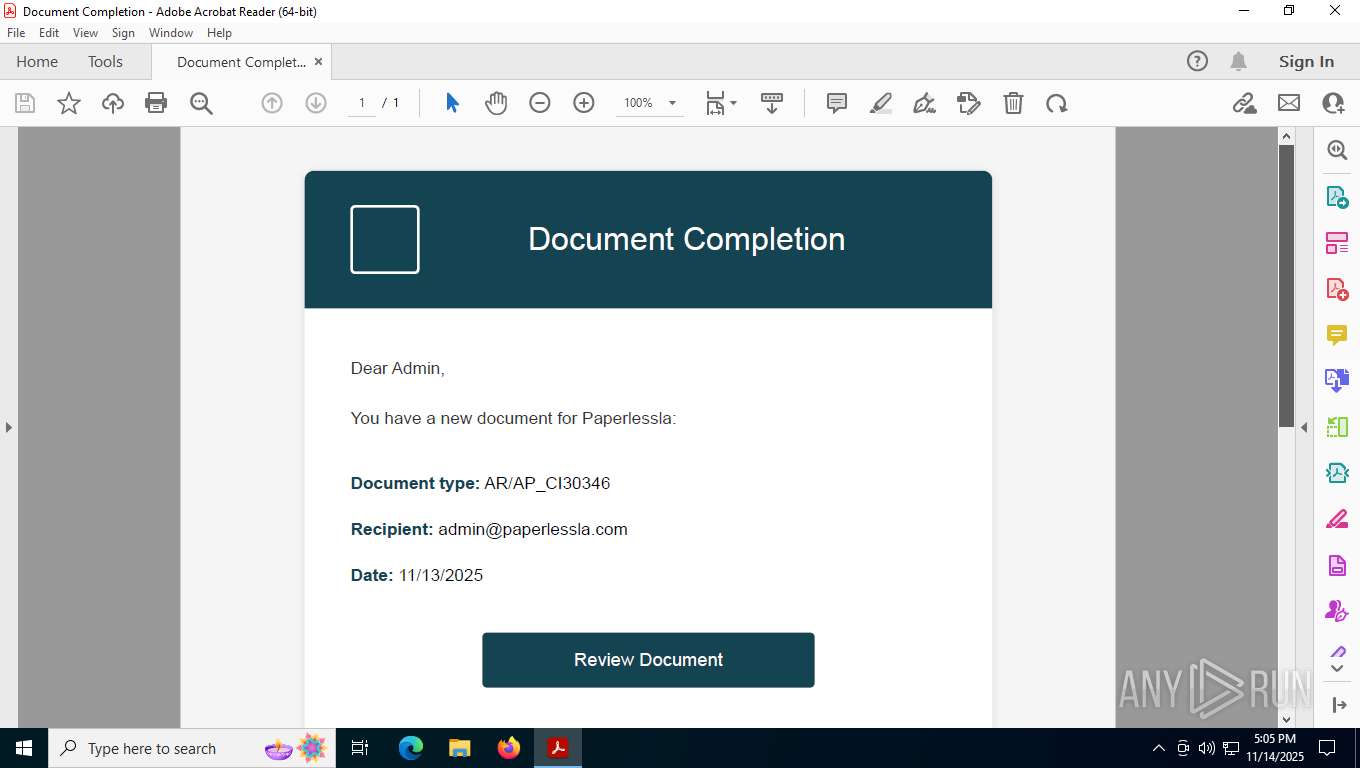The image size is (1360, 768).
Task: Click the AR/AP_CI30346 document type text
Action: [547, 483]
